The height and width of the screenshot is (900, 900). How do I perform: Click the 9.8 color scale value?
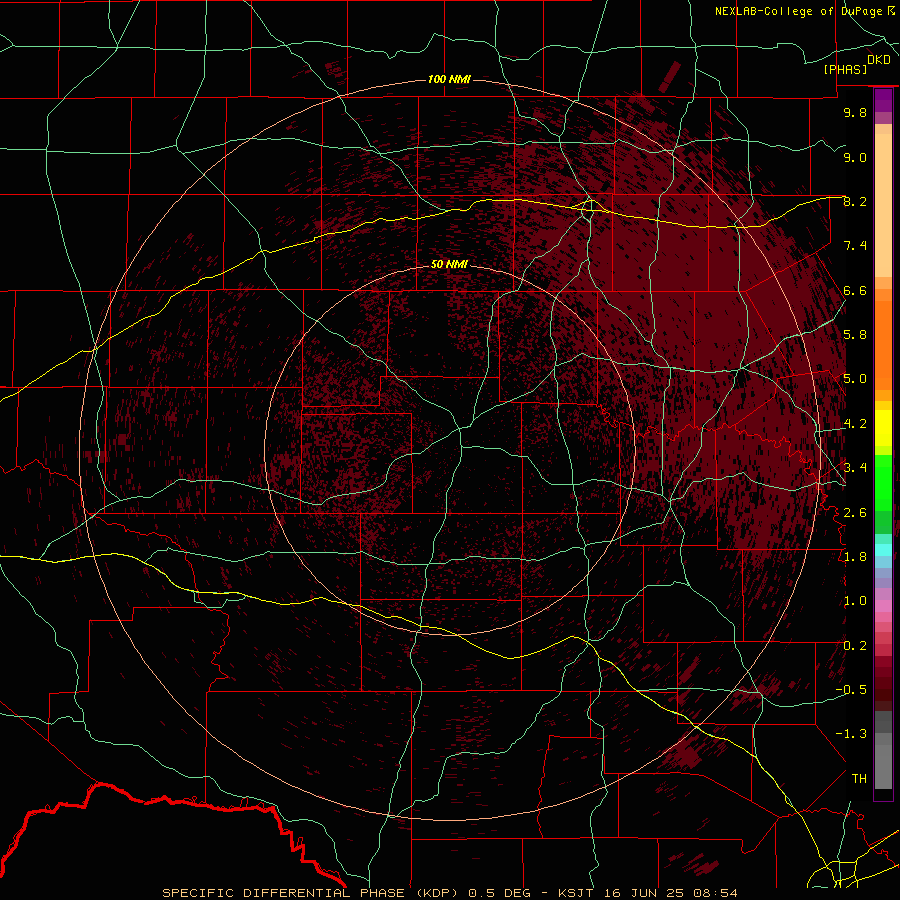coord(855,112)
